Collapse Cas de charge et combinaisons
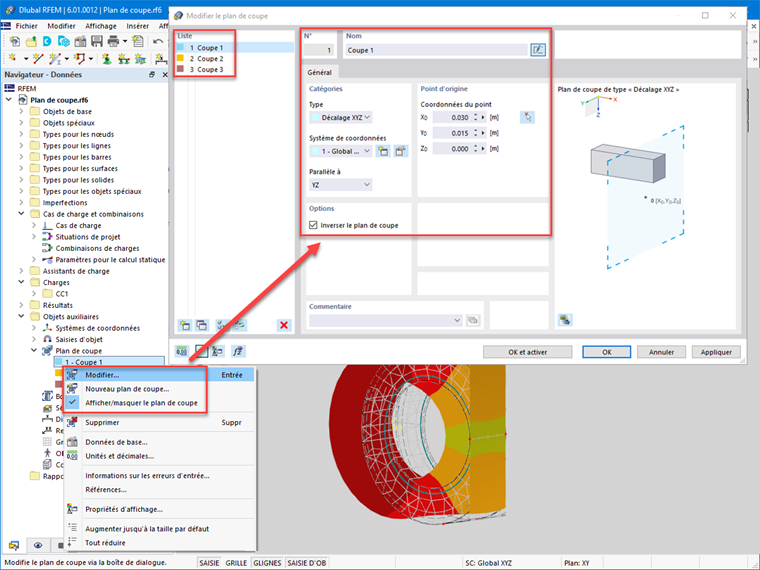 point(21,213)
